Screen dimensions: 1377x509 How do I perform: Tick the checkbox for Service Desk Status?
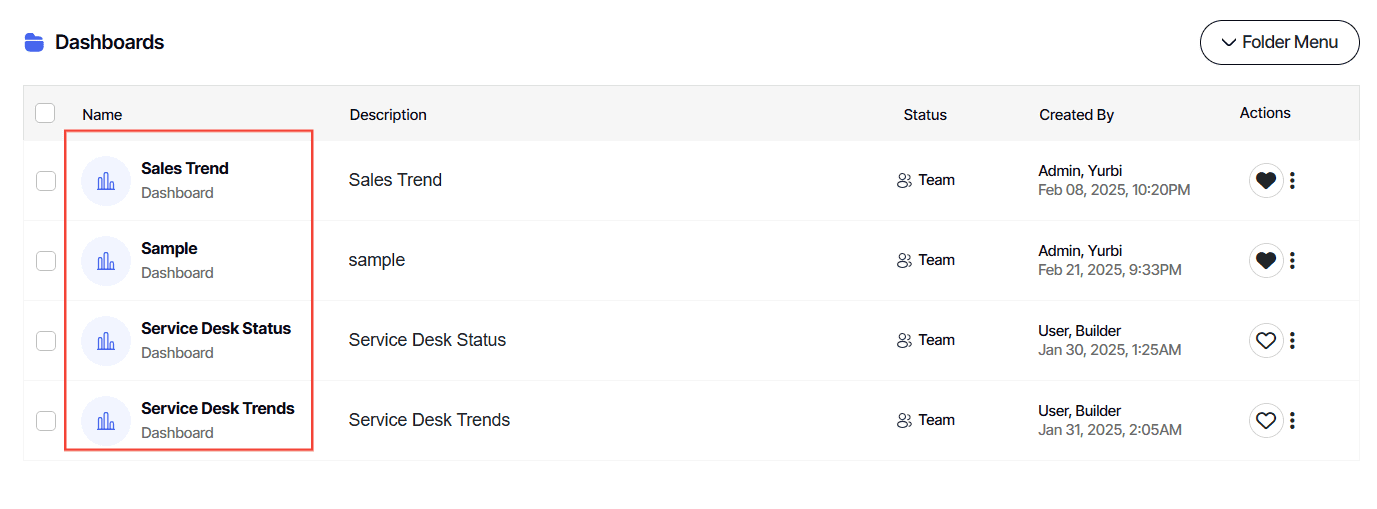(46, 341)
